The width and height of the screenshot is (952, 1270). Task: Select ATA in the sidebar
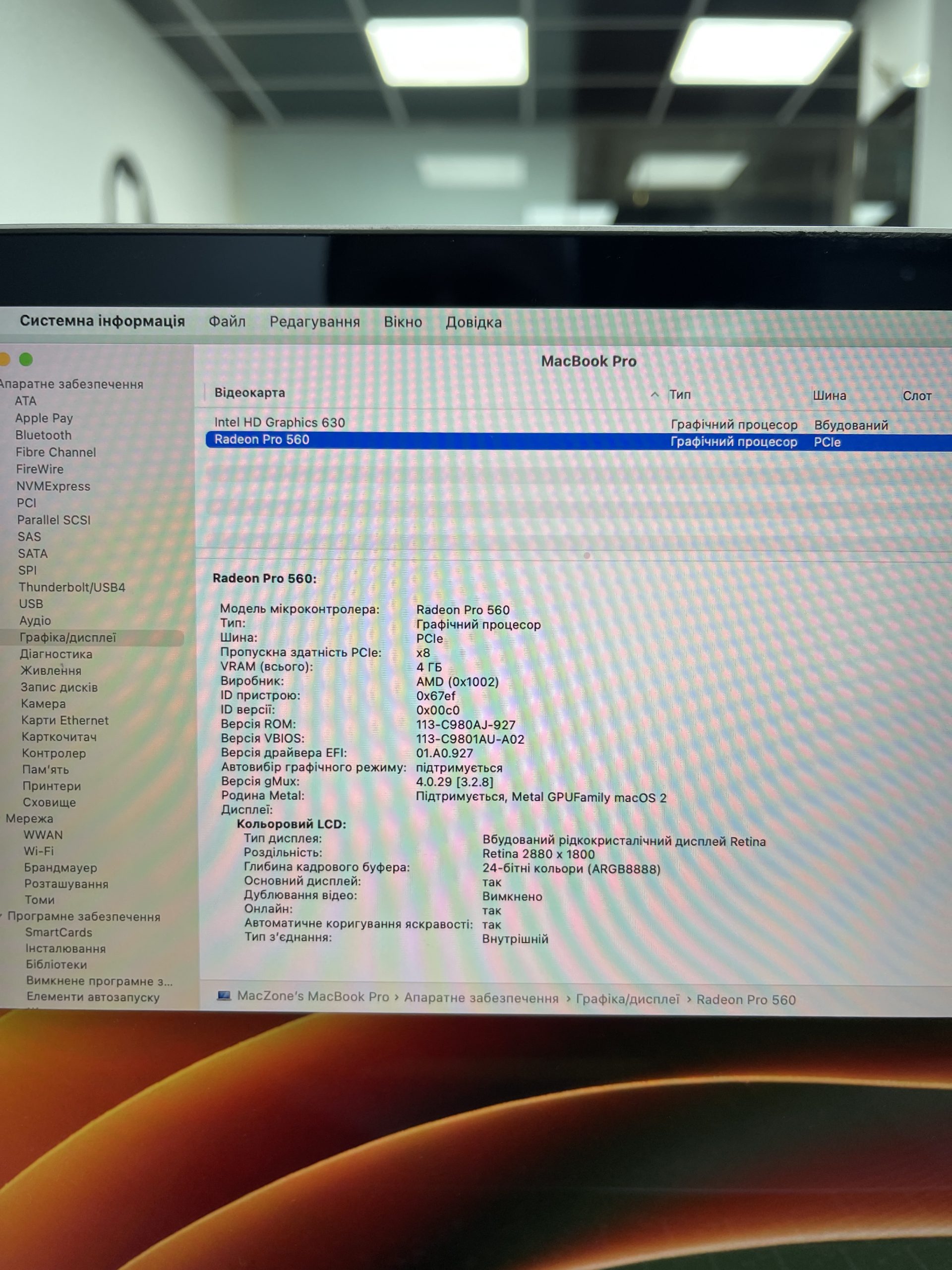point(26,401)
